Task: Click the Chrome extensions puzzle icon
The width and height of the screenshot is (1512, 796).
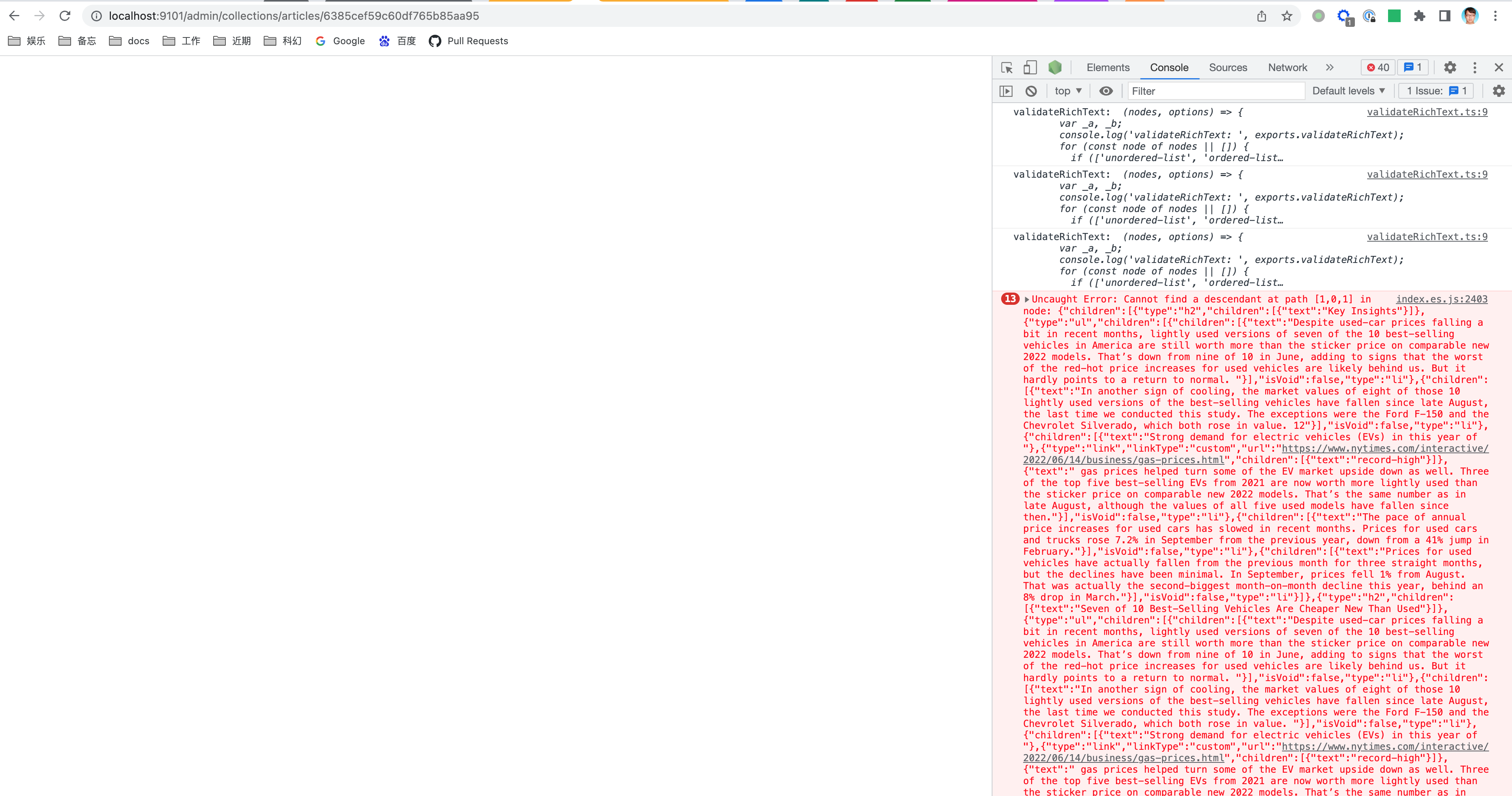Action: [x=1420, y=16]
